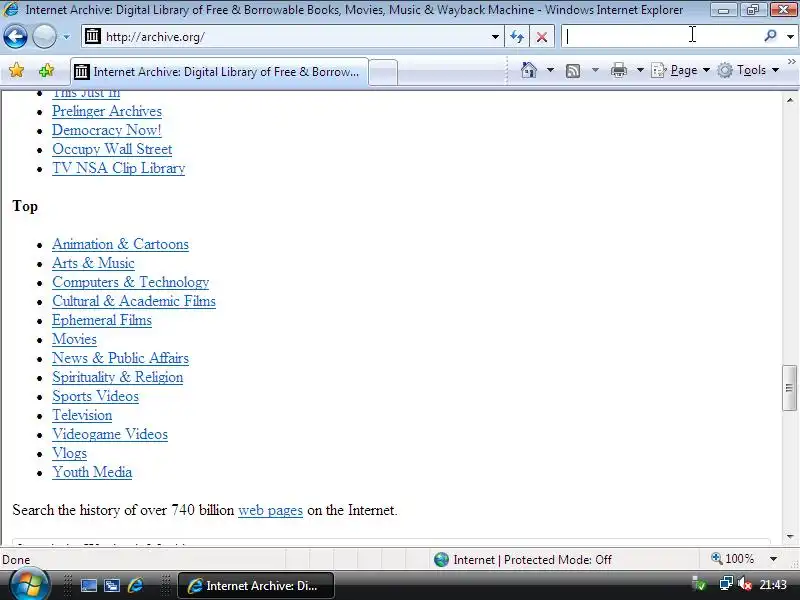Click the red Stop loading icon

(x=542, y=37)
